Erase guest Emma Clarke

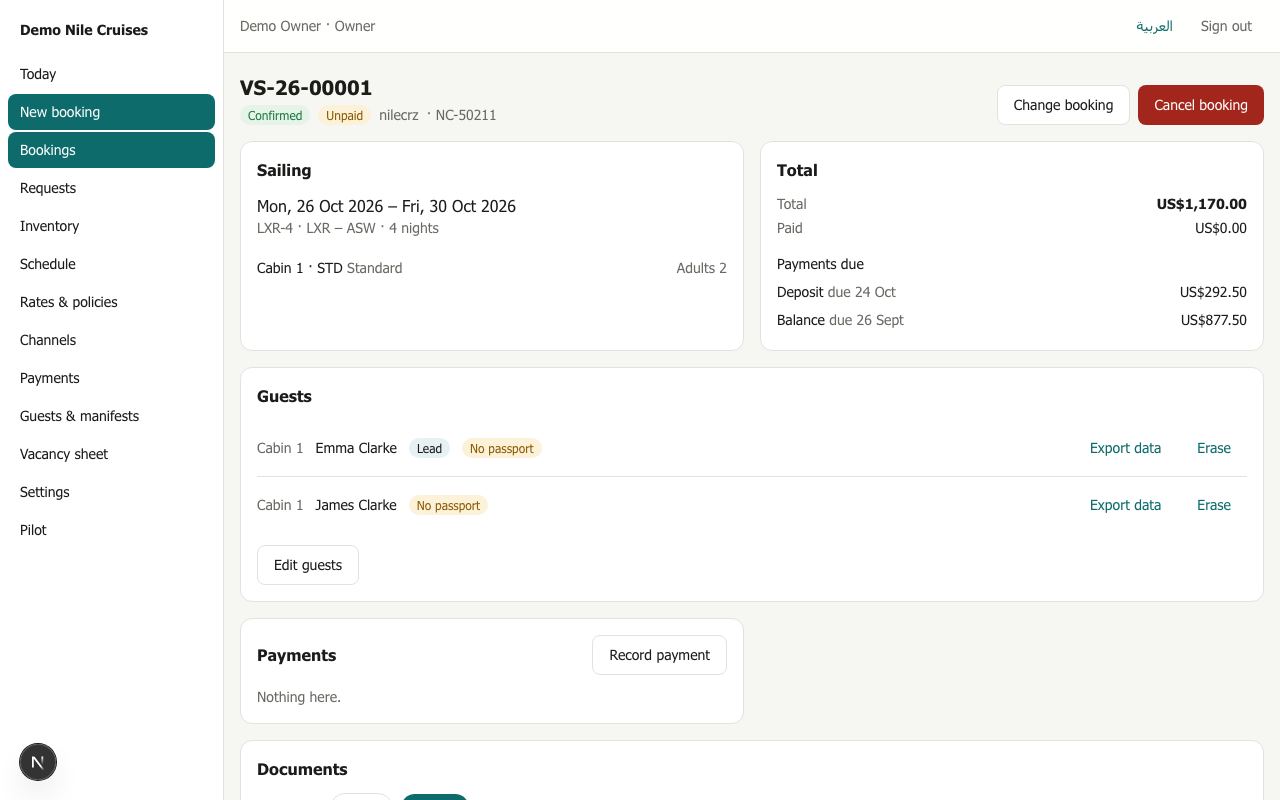point(1214,448)
